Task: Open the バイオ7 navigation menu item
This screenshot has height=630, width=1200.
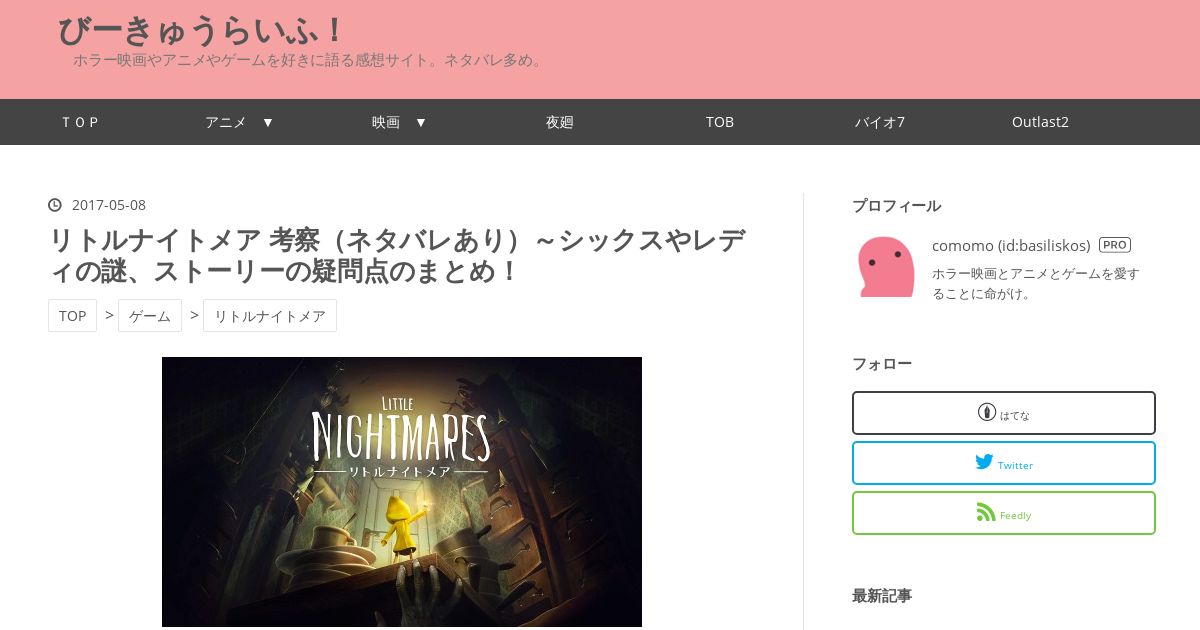Action: click(880, 122)
